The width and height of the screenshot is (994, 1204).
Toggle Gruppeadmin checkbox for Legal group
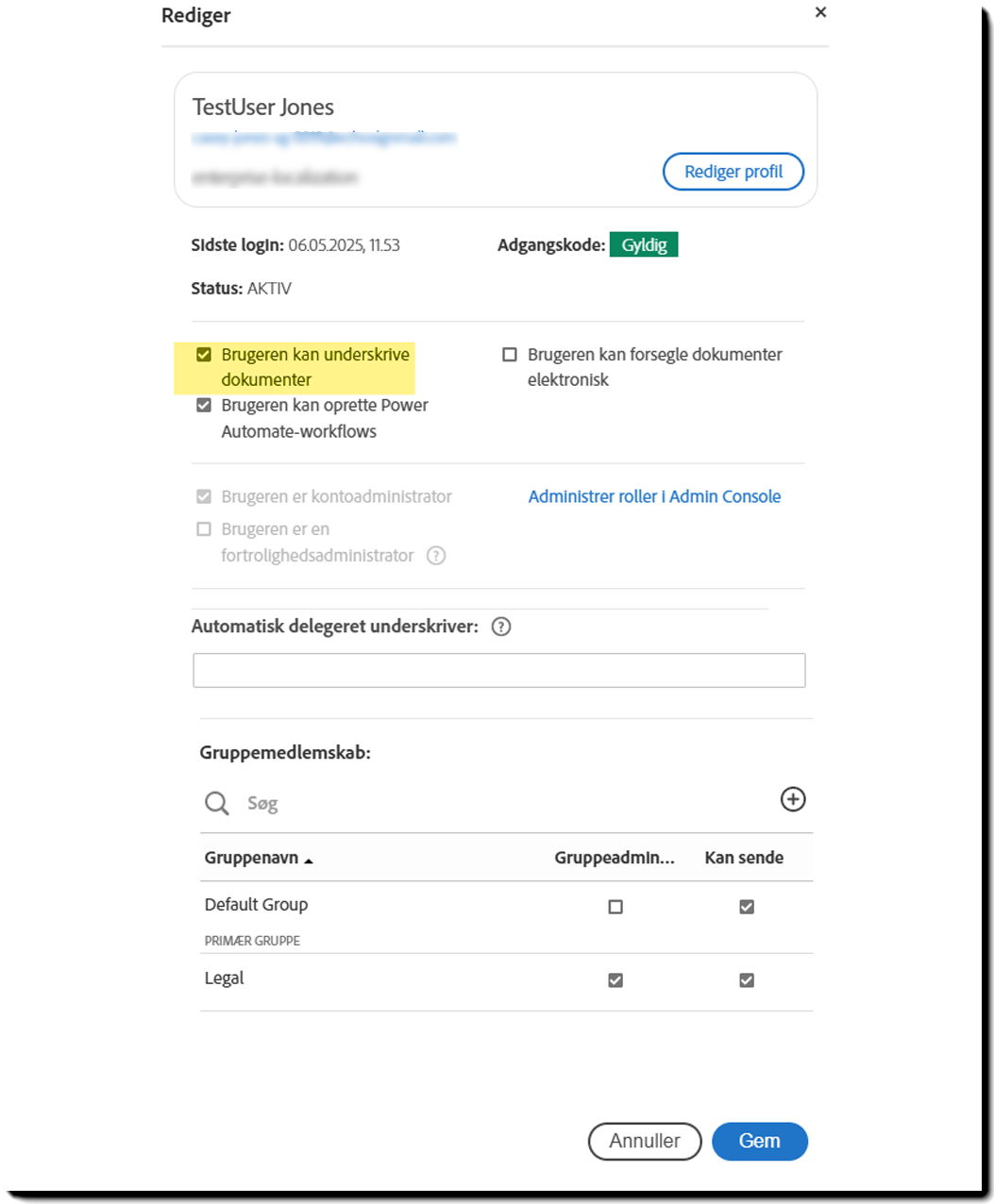(615, 980)
